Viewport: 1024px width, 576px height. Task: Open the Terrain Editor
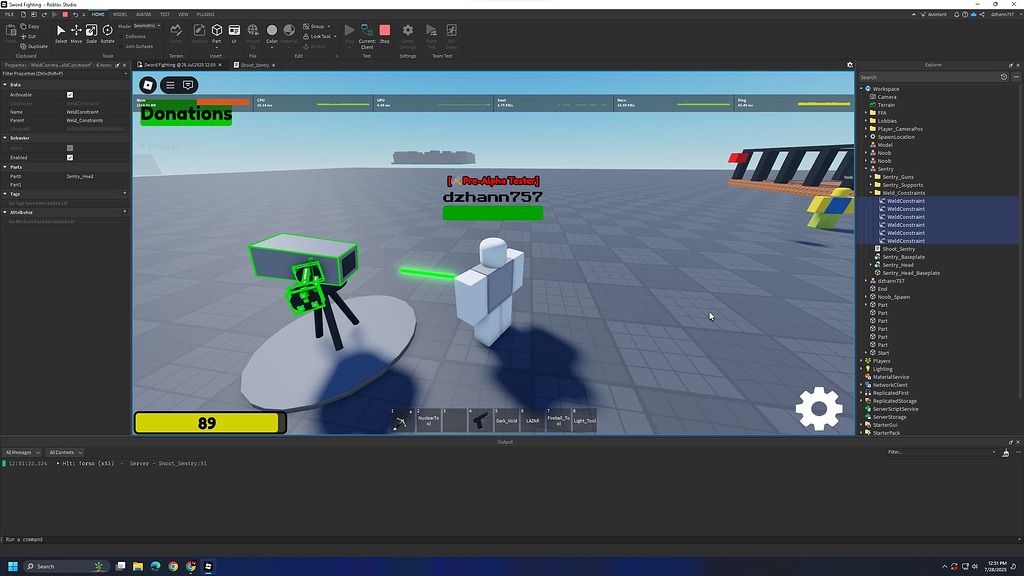point(176,32)
